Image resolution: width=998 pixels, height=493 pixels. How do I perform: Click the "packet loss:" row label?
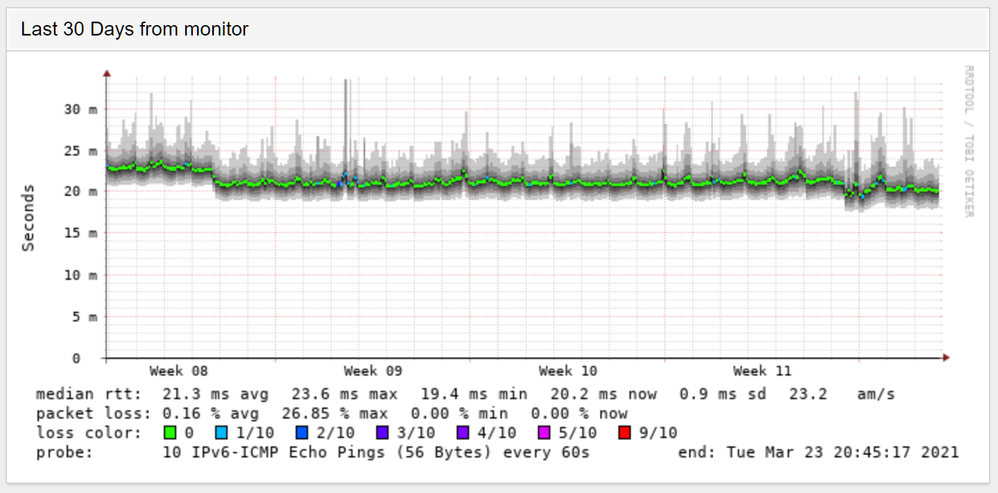(x=94, y=414)
